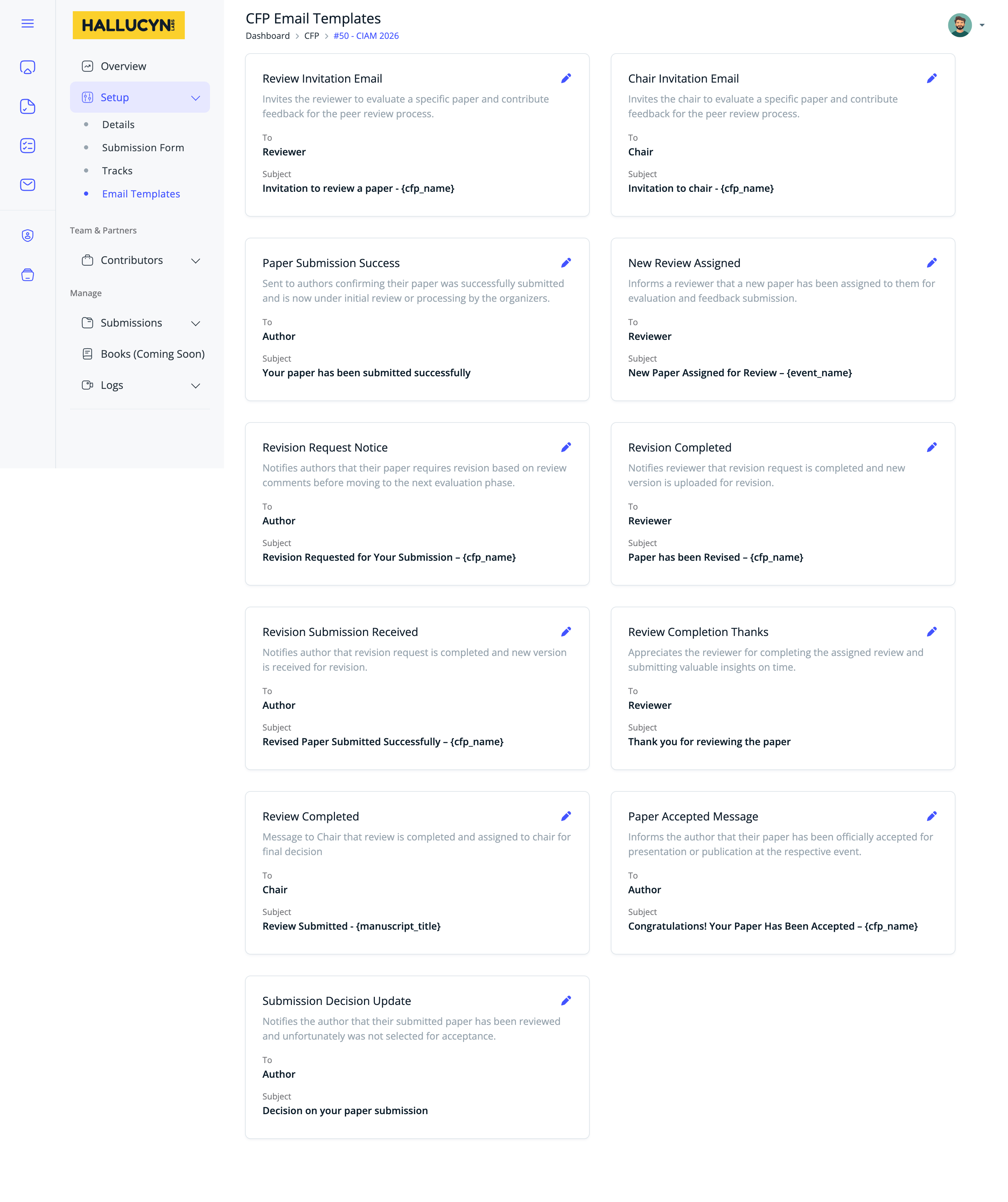The height and width of the screenshot is (1202, 1008).
Task: Expand the Contributors section
Action: click(x=195, y=260)
